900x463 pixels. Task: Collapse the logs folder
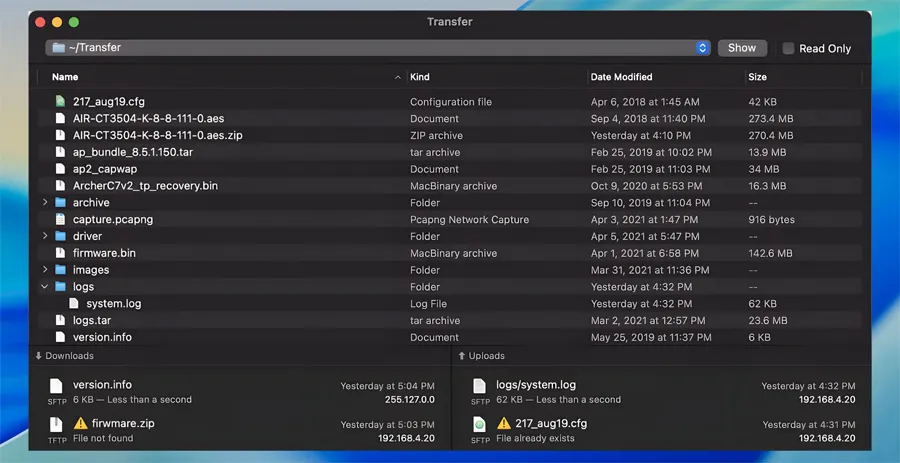click(x=45, y=287)
